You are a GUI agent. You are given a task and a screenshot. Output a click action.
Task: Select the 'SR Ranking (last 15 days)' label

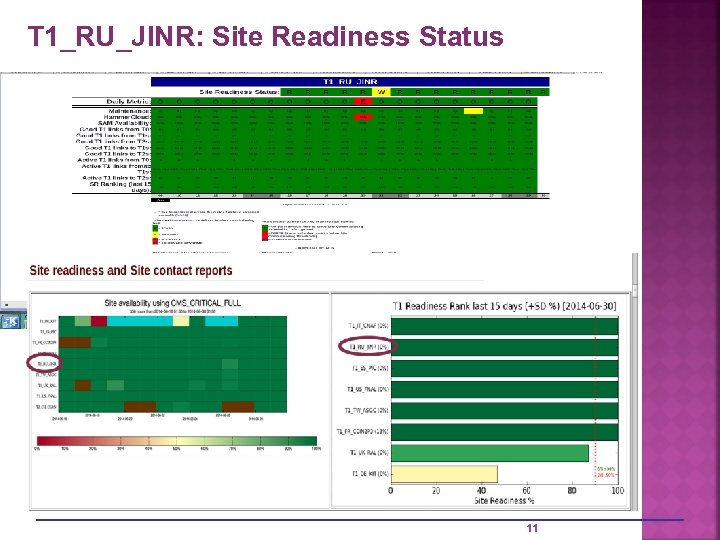tap(120, 186)
